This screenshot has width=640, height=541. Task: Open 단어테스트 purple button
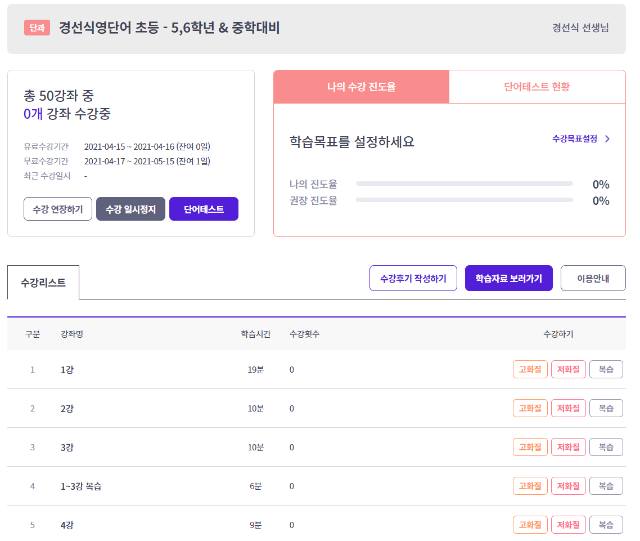tap(204, 209)
